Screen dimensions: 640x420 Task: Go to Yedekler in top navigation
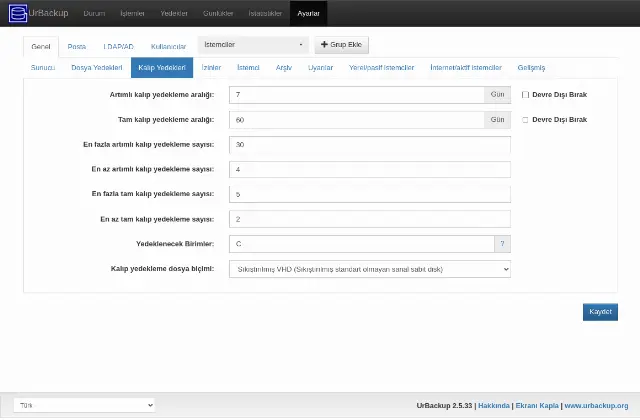tap(174, 13)
